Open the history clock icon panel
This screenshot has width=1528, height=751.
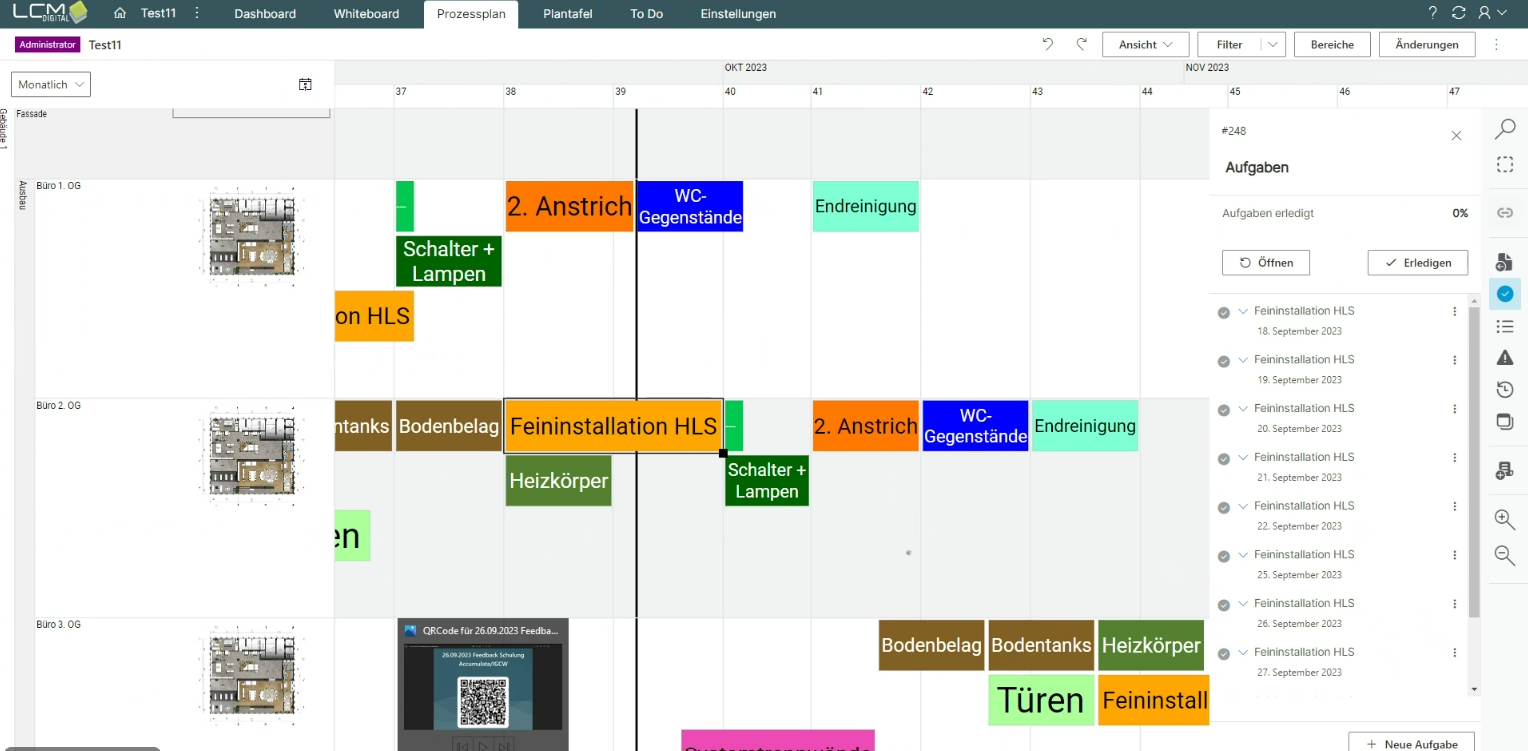point(1504,390)
